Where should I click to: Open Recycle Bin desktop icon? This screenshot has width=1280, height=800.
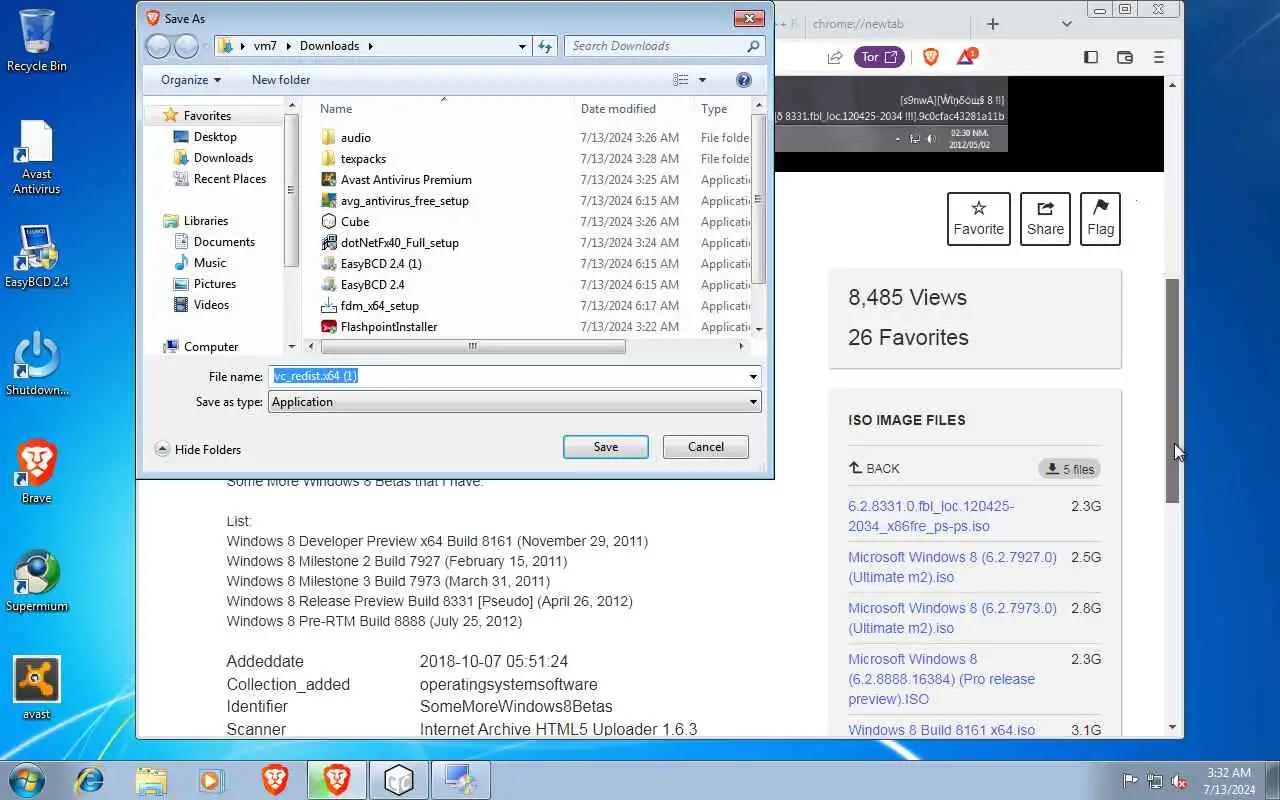click(37, 41)
